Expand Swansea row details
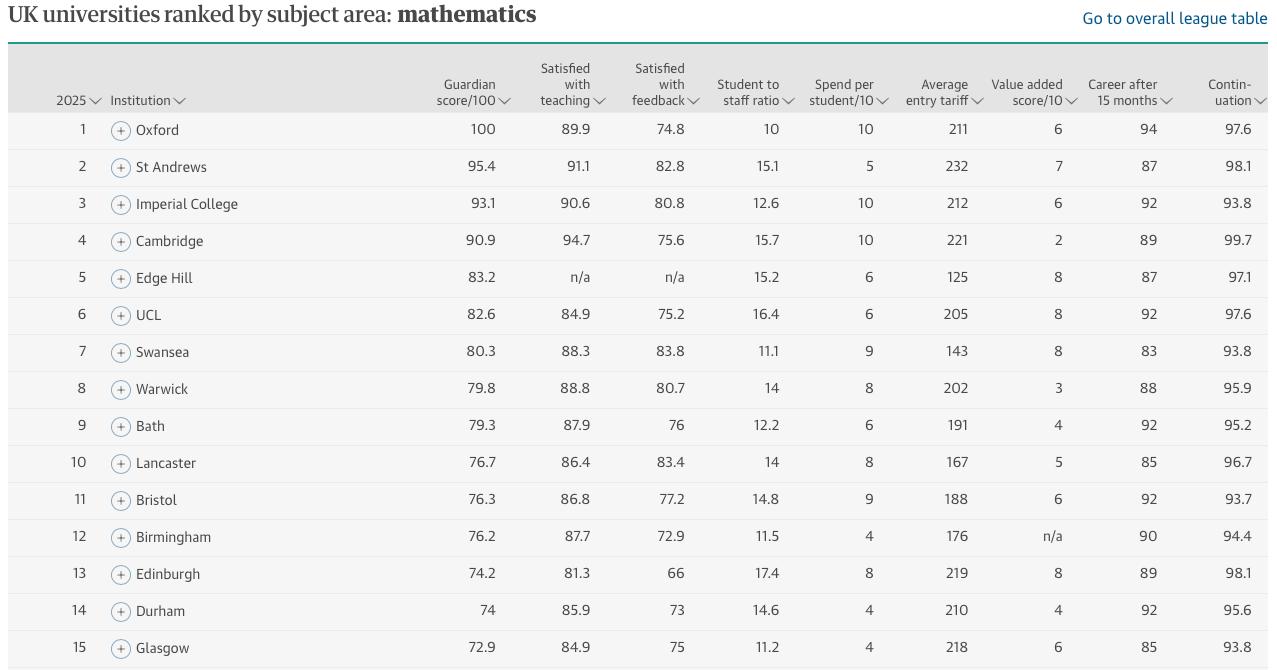1277x670 pixels. click(x=121, y=352)
